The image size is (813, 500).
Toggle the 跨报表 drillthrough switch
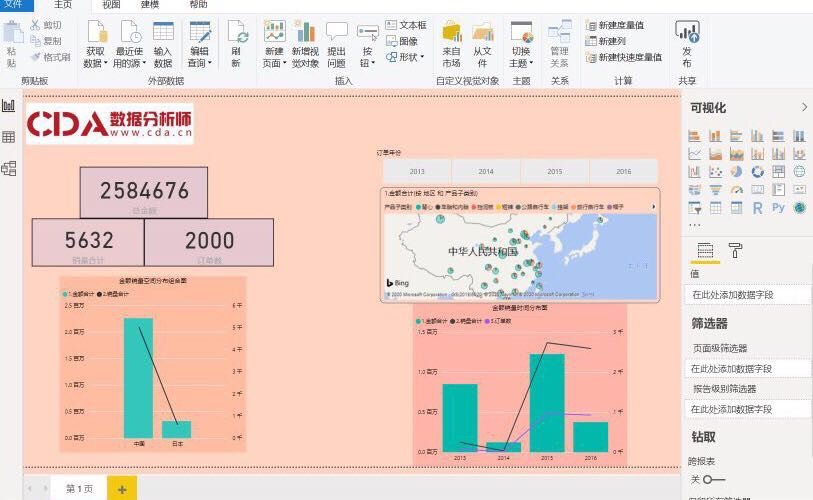713,480
